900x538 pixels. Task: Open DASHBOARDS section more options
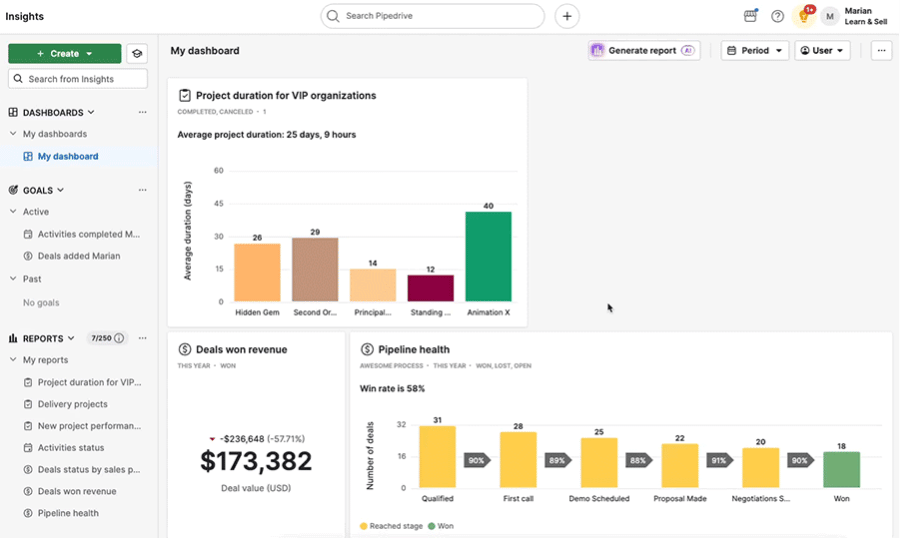[x=142, y=112]
